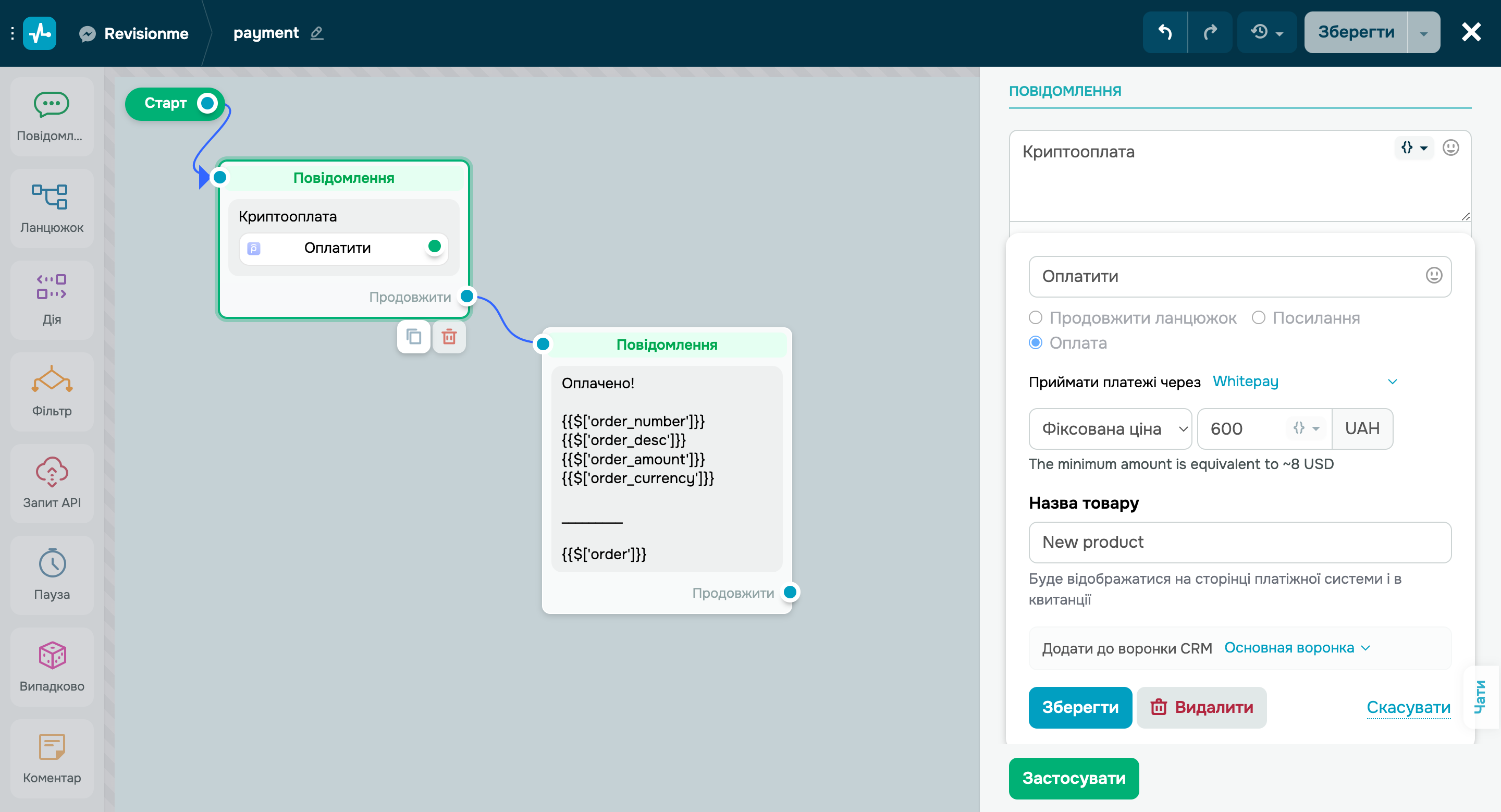Expand the Фіксована ціна price type dropdown
Screen dimensions: 1501x812
[1110, 429]
